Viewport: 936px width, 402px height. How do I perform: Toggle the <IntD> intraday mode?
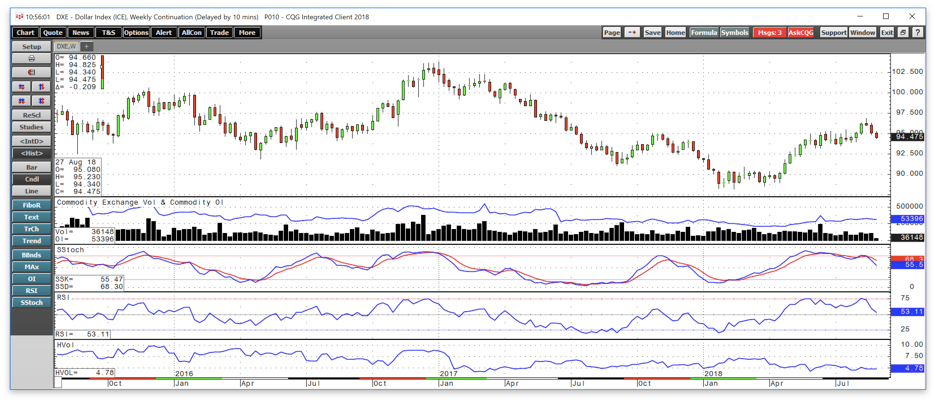pyautogui.click(x=32, y=141)
